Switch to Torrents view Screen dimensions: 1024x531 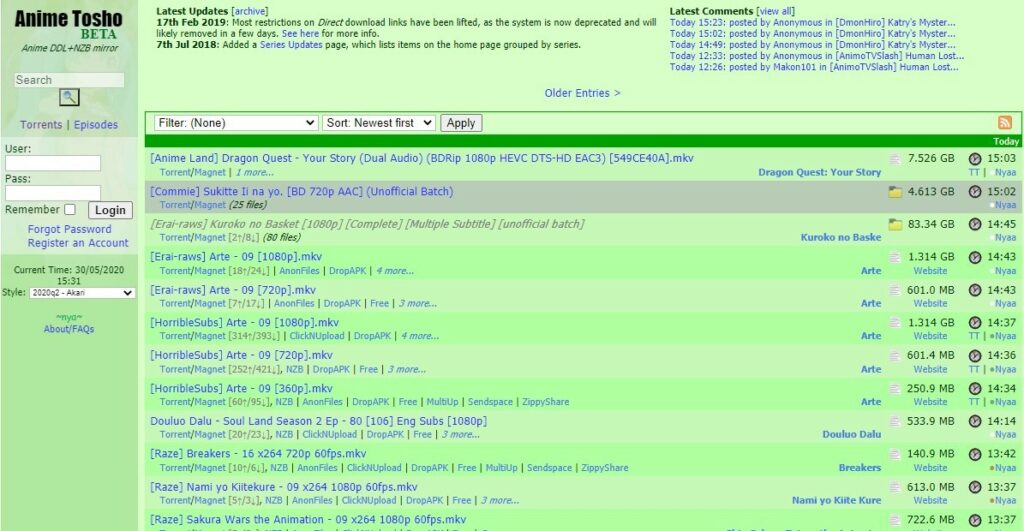(x=41, y=125)
